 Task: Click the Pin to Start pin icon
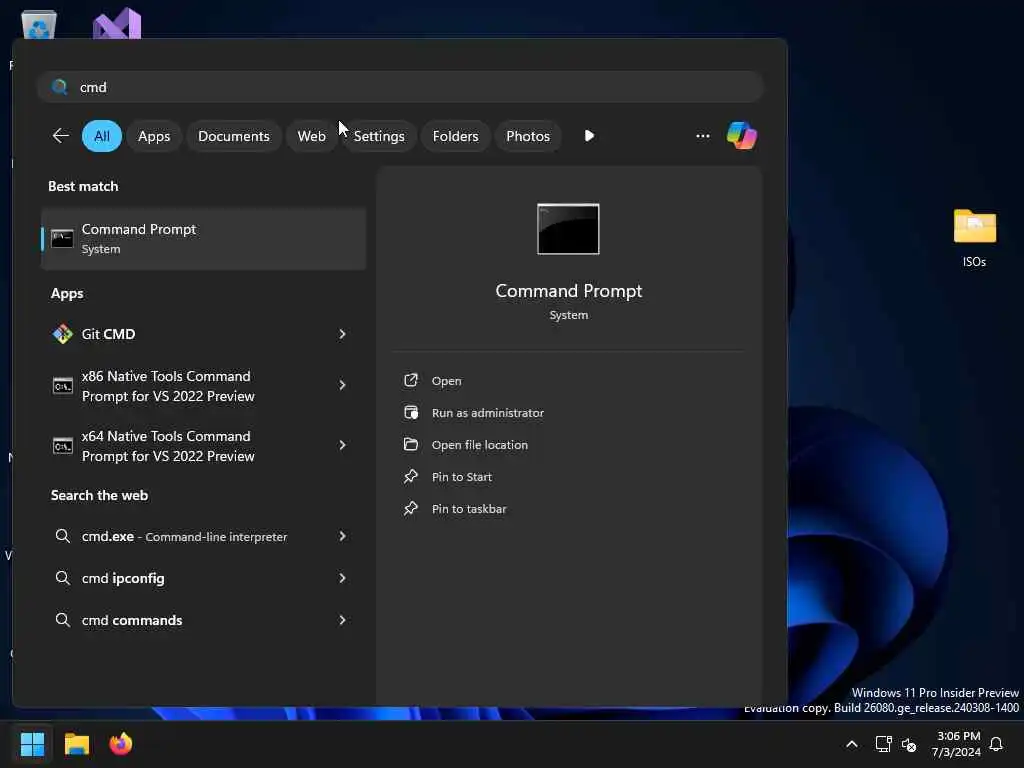(x=411, y=477)
